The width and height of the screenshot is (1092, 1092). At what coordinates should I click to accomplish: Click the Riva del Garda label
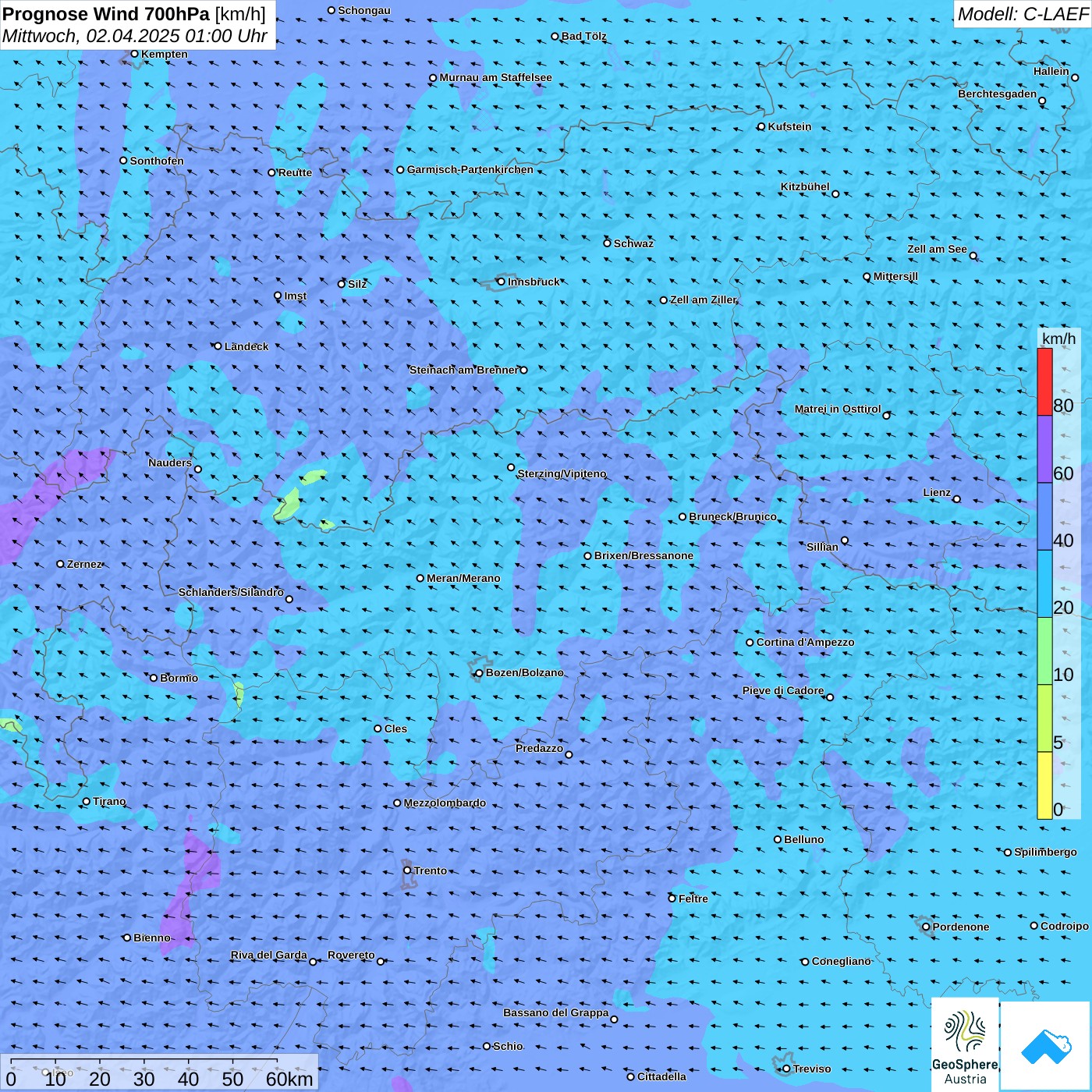point(269,955)
